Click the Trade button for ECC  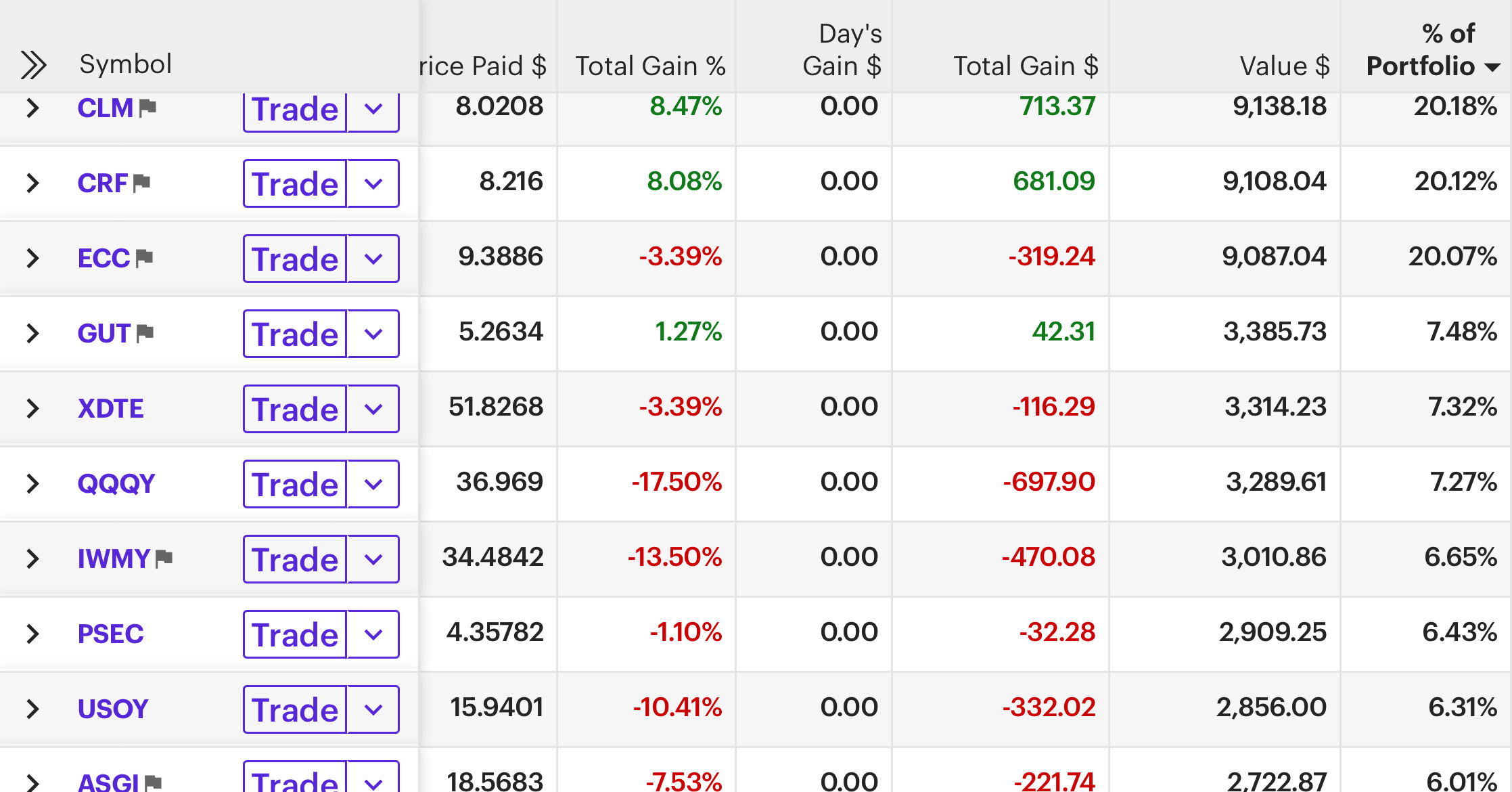[294, 259]
